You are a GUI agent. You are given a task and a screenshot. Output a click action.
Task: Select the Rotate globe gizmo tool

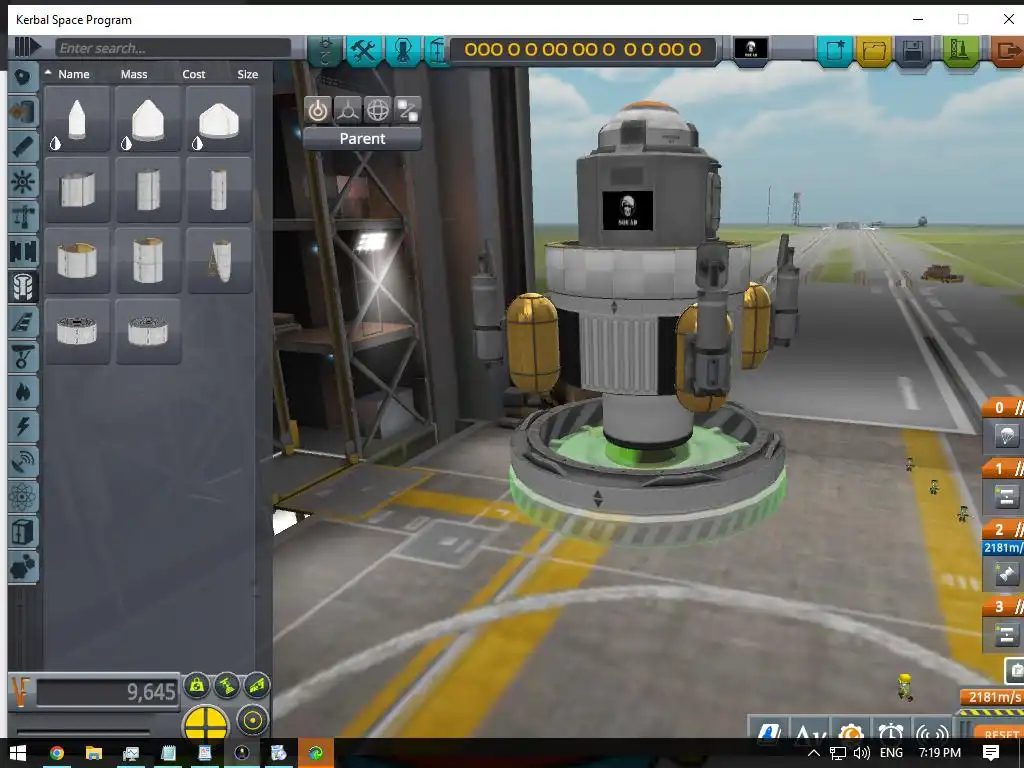coord(377,110)
